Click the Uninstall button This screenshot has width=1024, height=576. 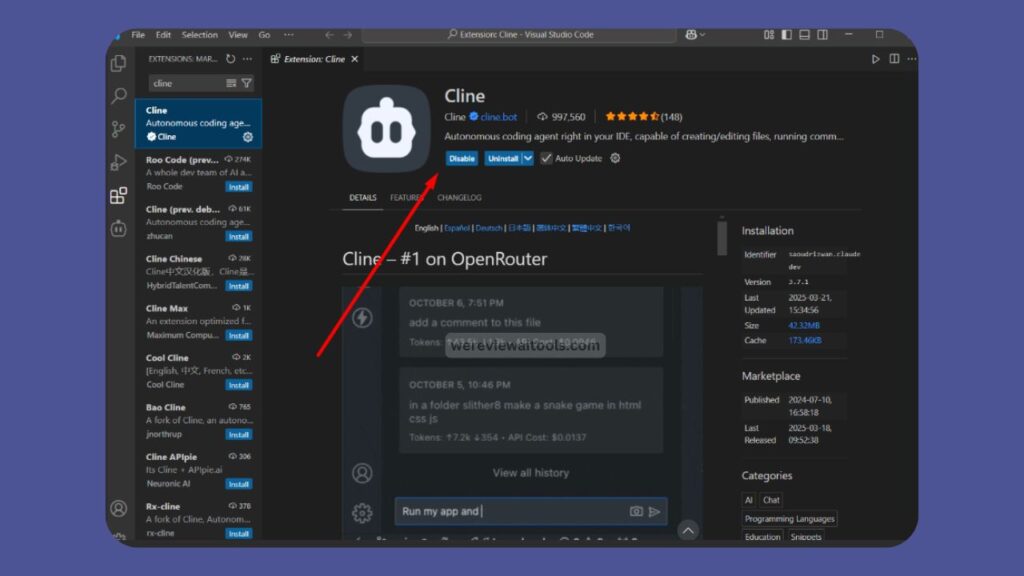tap(503, 158)
